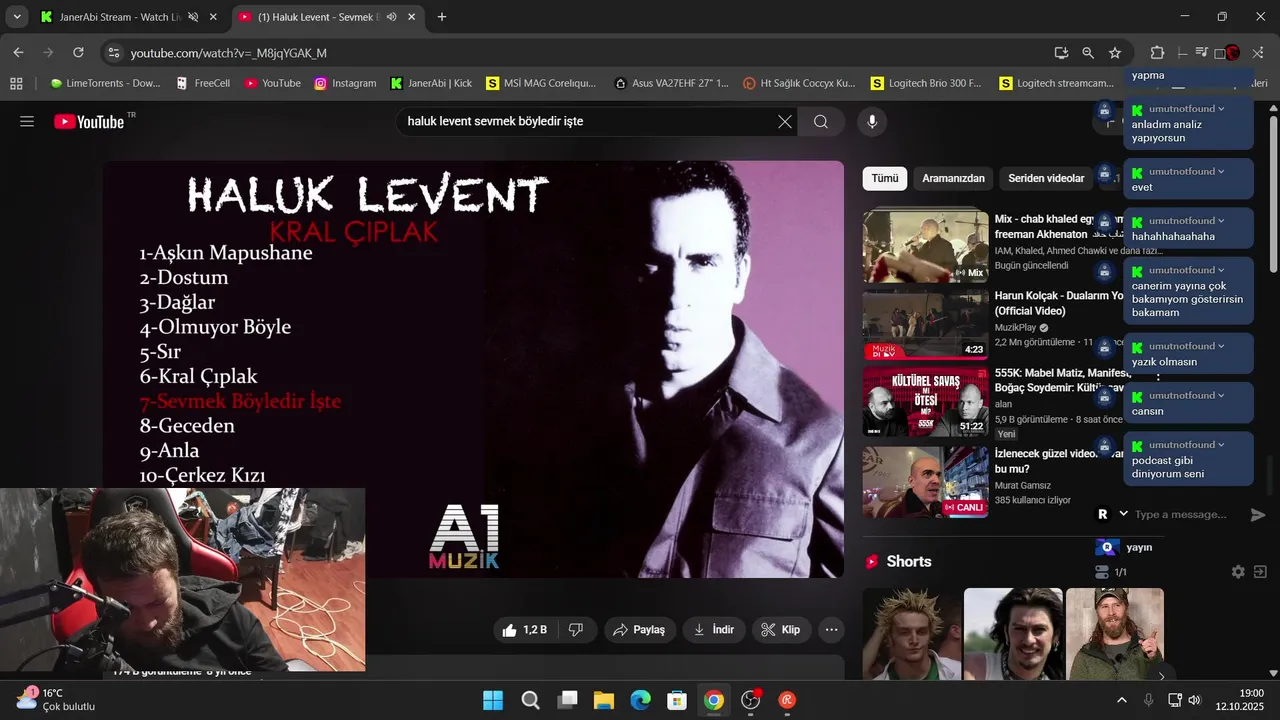Launch File Explorer from the taskbar

coord(604,700)
